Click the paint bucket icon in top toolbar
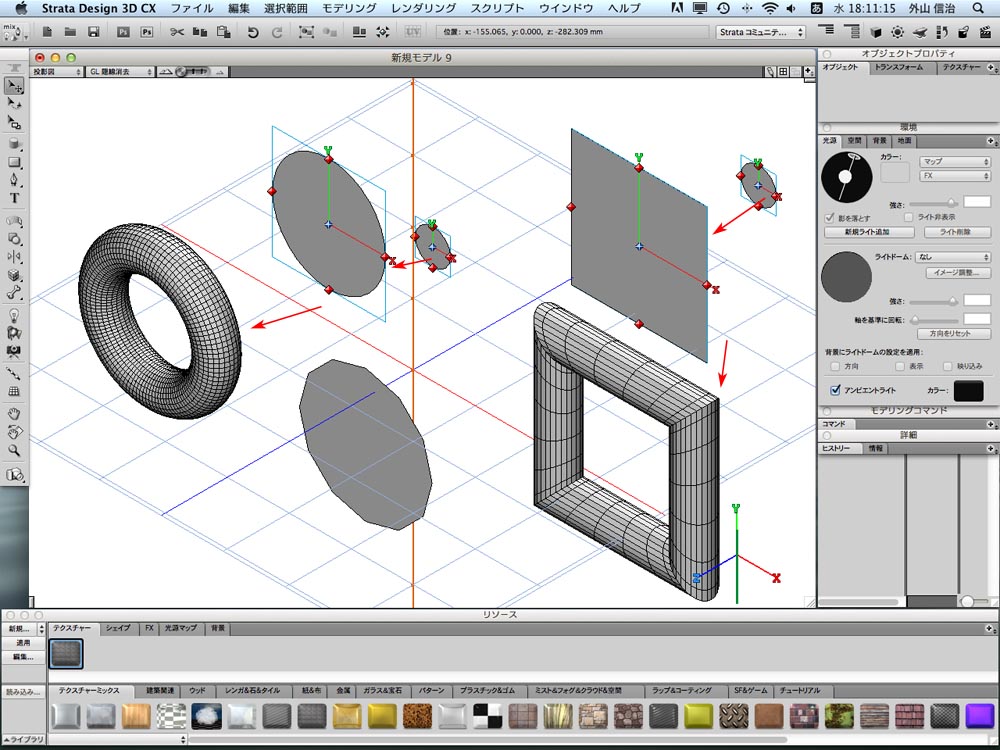This screenshot has width=1000, height=750. tap(964, 31)
